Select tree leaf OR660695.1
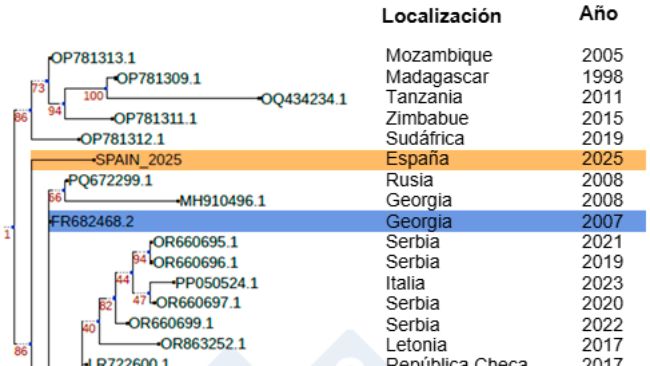Image resolution: width=650 pixels, height=366 pixels. [195, 242]
